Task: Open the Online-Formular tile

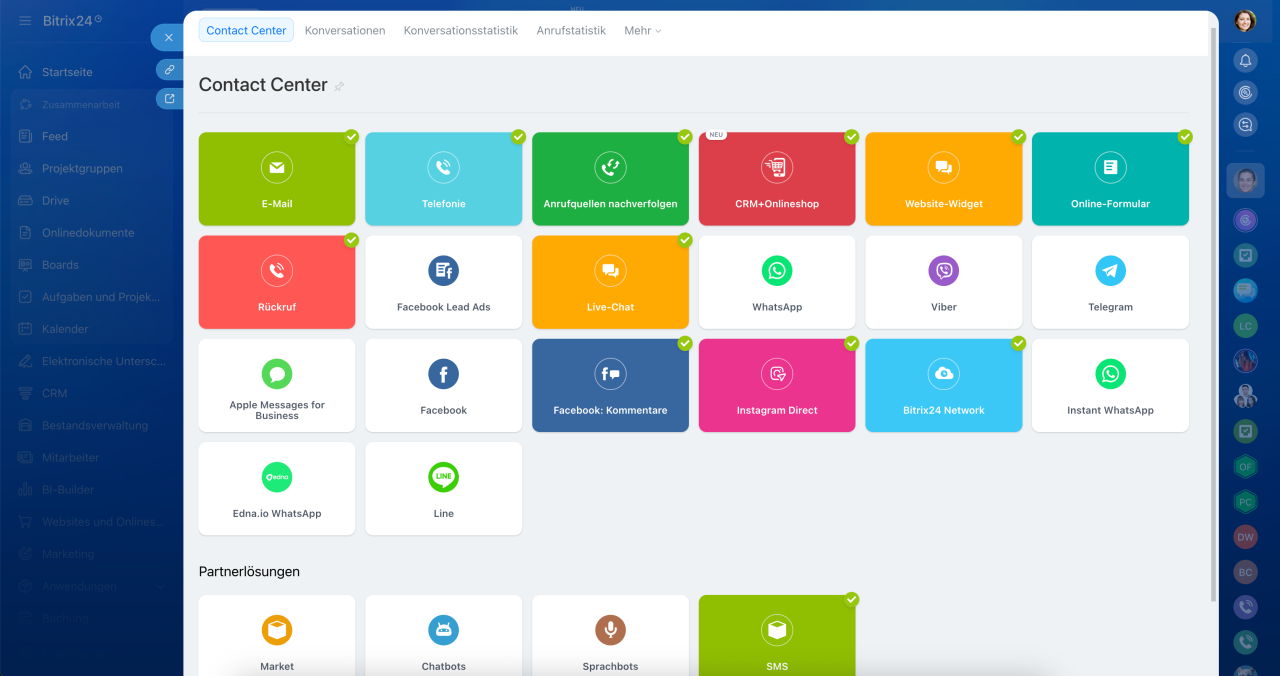Action: (x=1110, y=179)
